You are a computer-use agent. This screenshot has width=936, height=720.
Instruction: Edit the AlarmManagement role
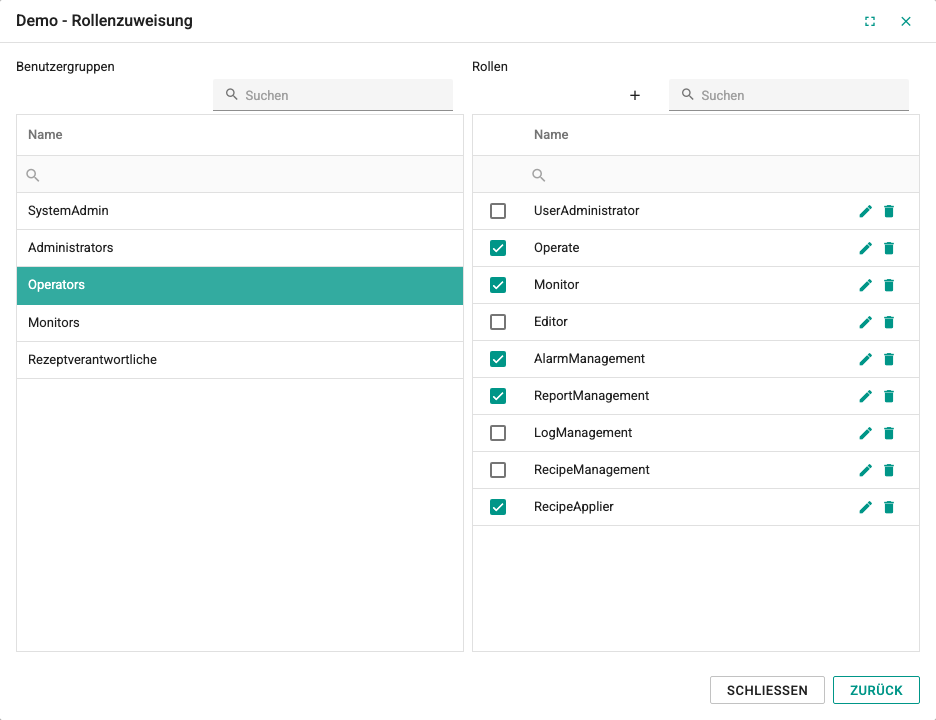[x=865, y=359]
